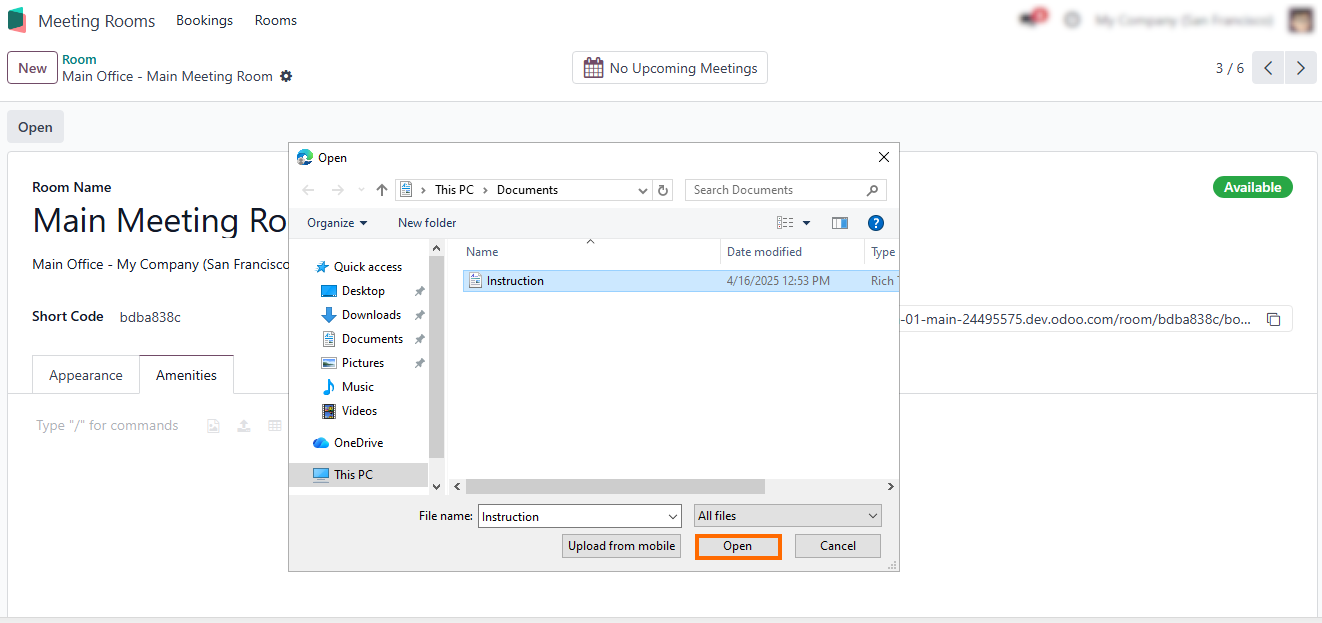Image resolution: width=1322 pixels, height=623 pixels.
Task: Click the Help question mark icon
Action: pos(875,223)
